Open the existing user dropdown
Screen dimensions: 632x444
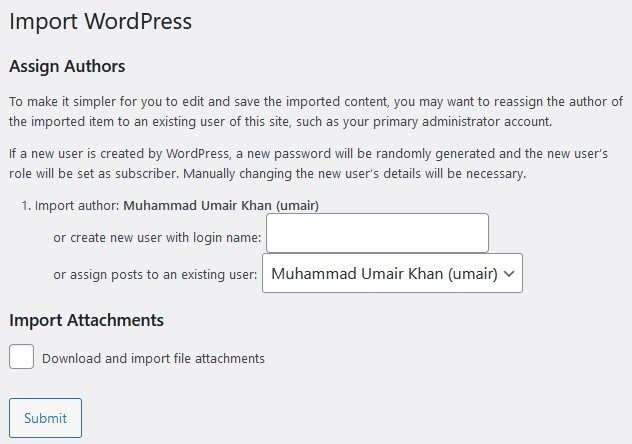(391, 273)
